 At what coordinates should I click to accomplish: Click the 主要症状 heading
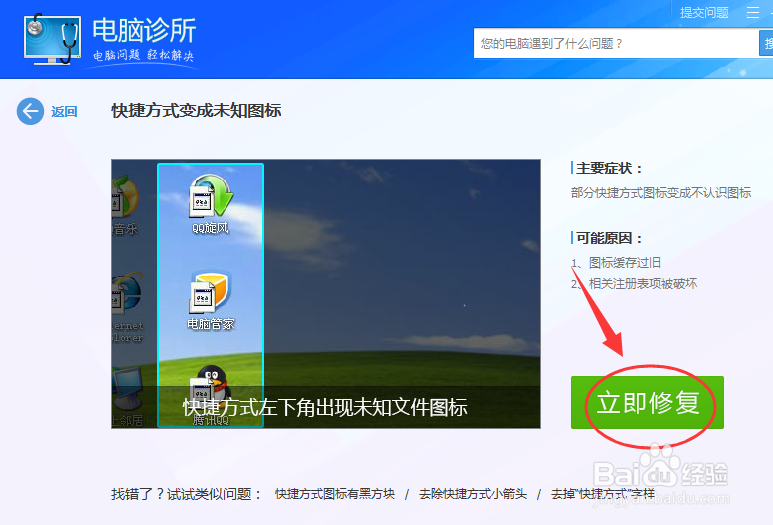click(x=609, y=168)
